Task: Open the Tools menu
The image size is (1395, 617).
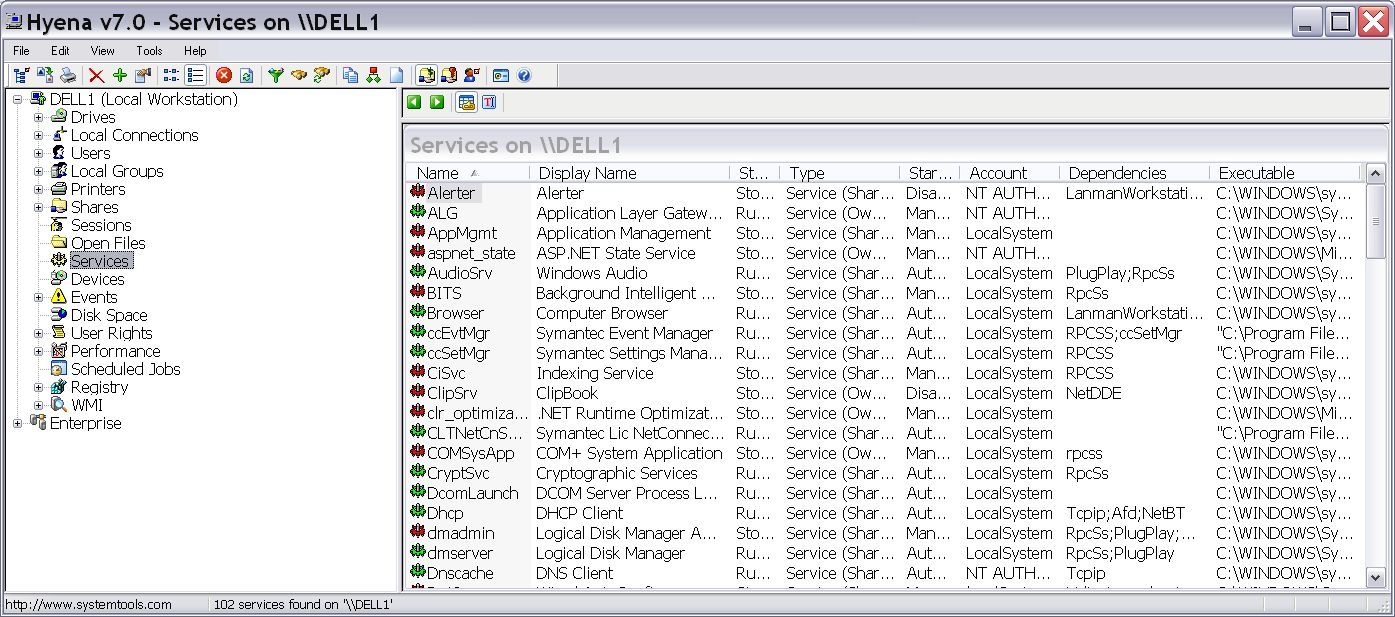Action: pos(148,50)
